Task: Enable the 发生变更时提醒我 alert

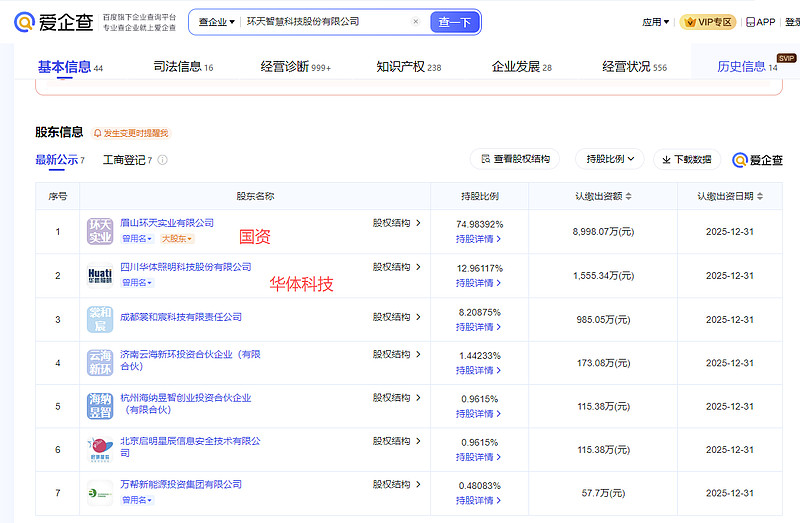Action: (131, 133)
